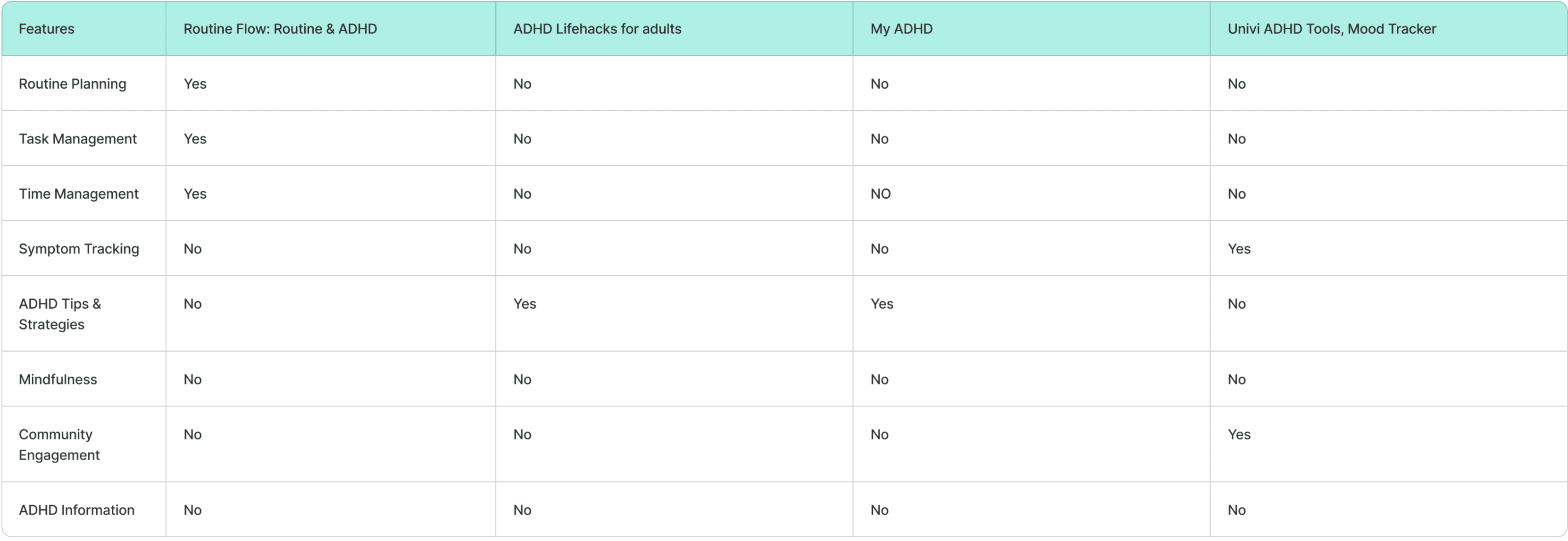Click the Symptom Tracking row label
The width and height of the screenshot is (1568, 541).
click(78, 249)
